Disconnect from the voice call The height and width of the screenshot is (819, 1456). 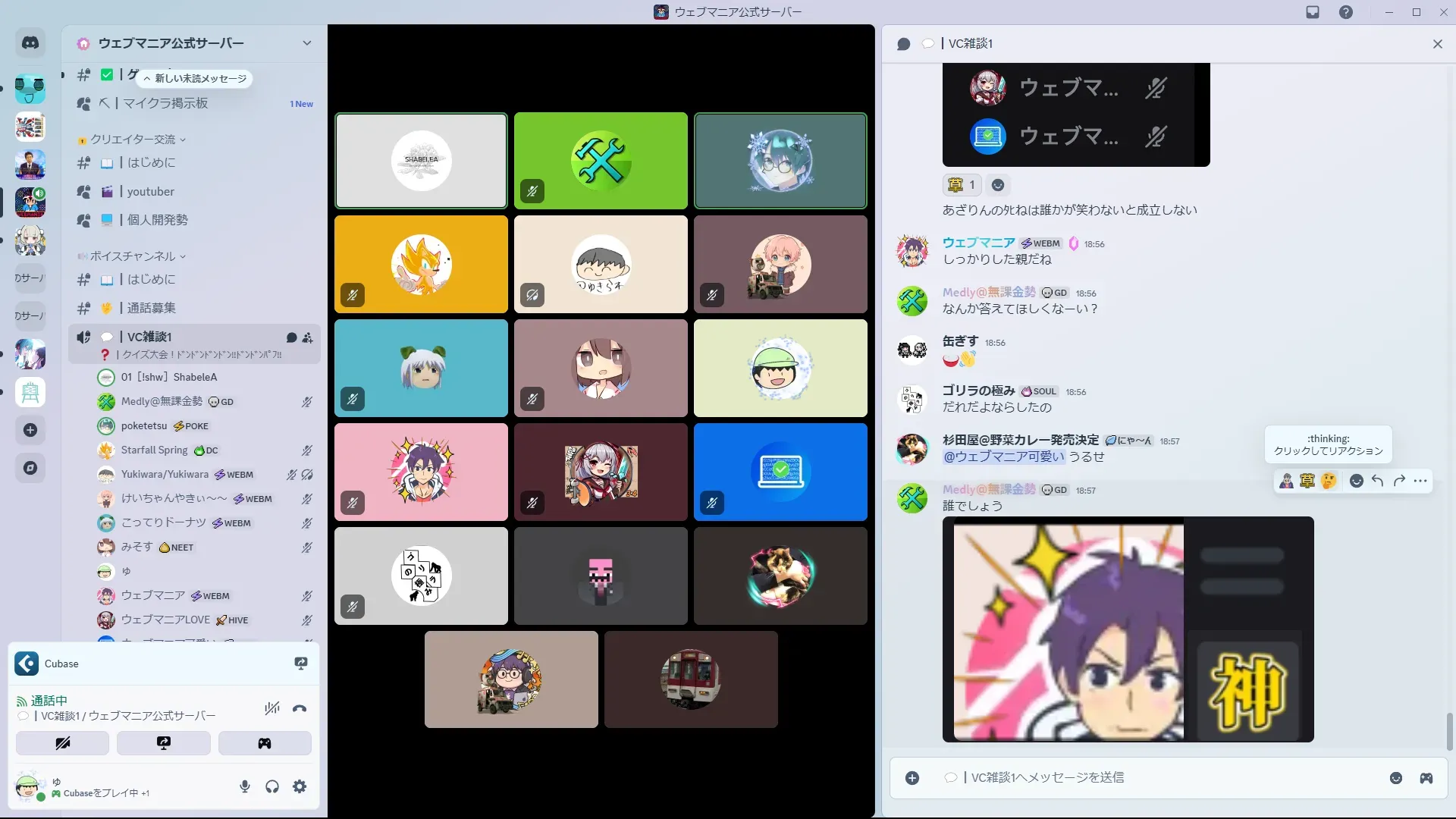click(x=300, y=709)
